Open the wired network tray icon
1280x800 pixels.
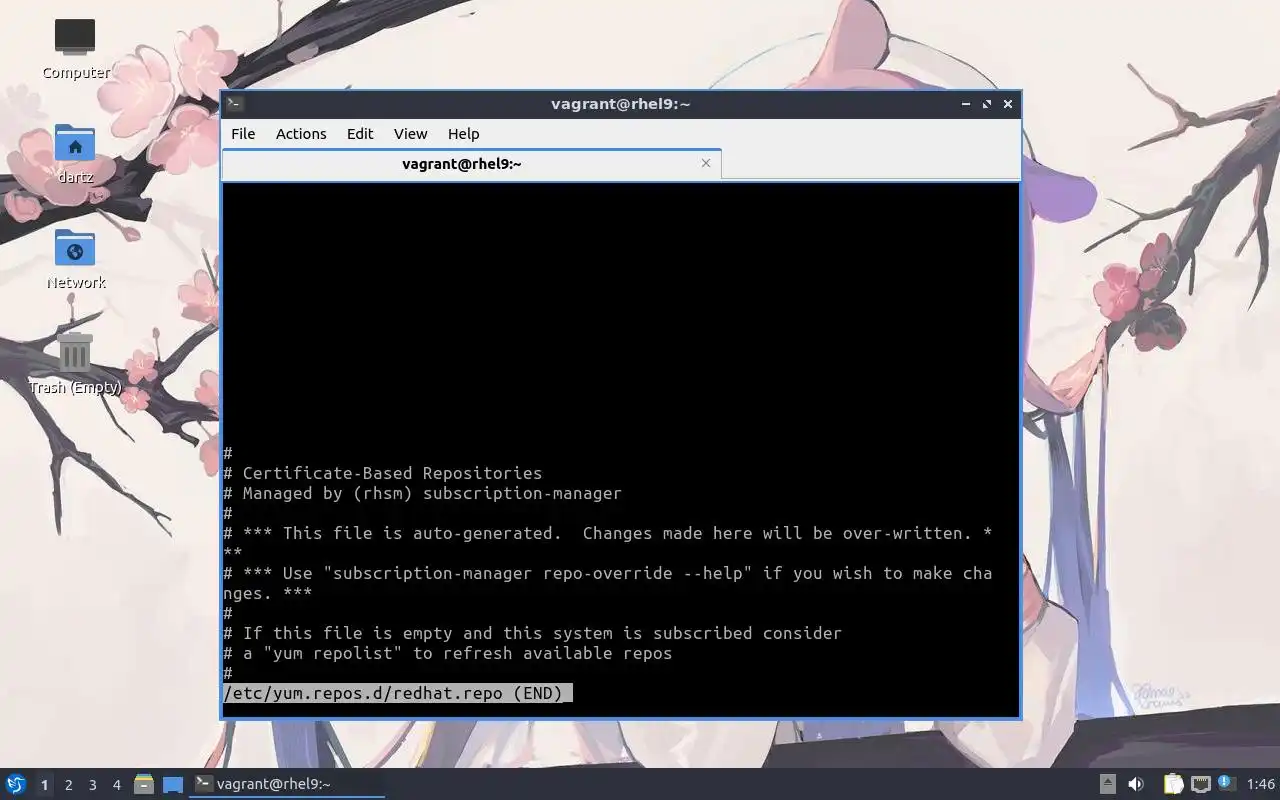point(1201,784)
